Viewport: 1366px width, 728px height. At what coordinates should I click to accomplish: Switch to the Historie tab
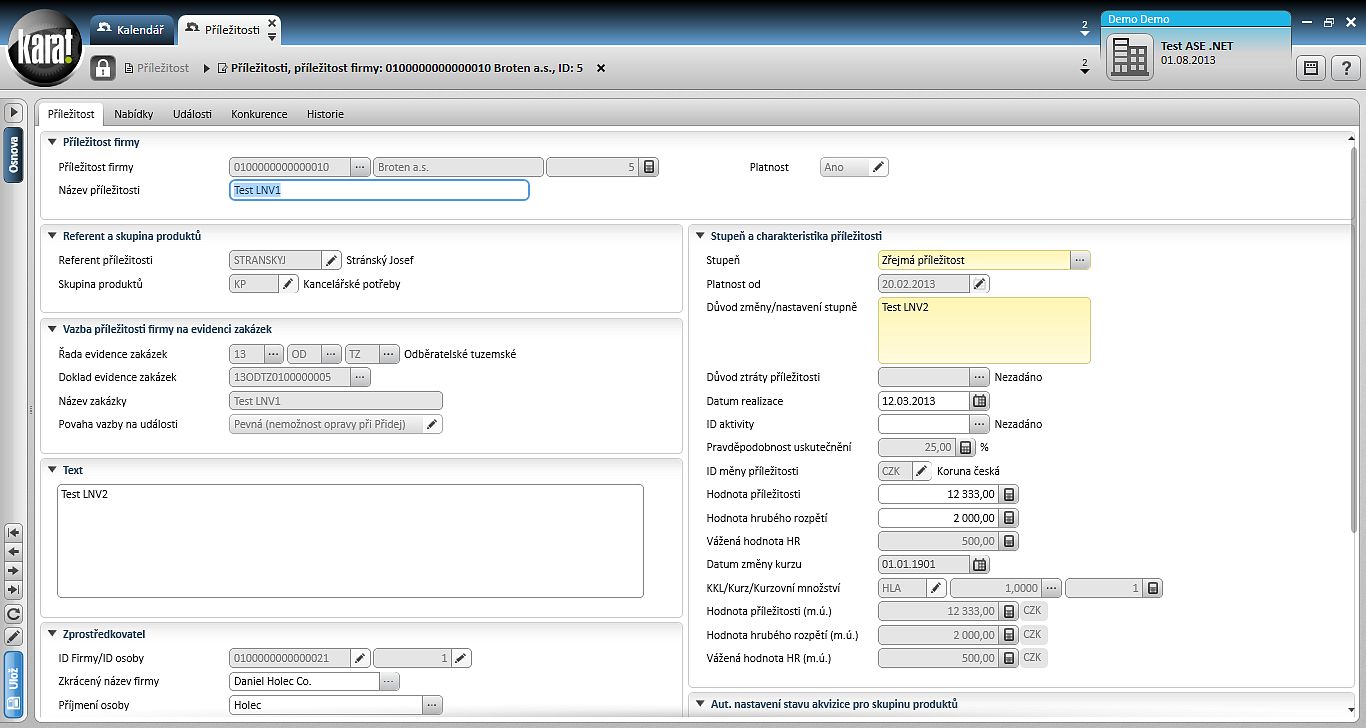[x=325, y=114]
